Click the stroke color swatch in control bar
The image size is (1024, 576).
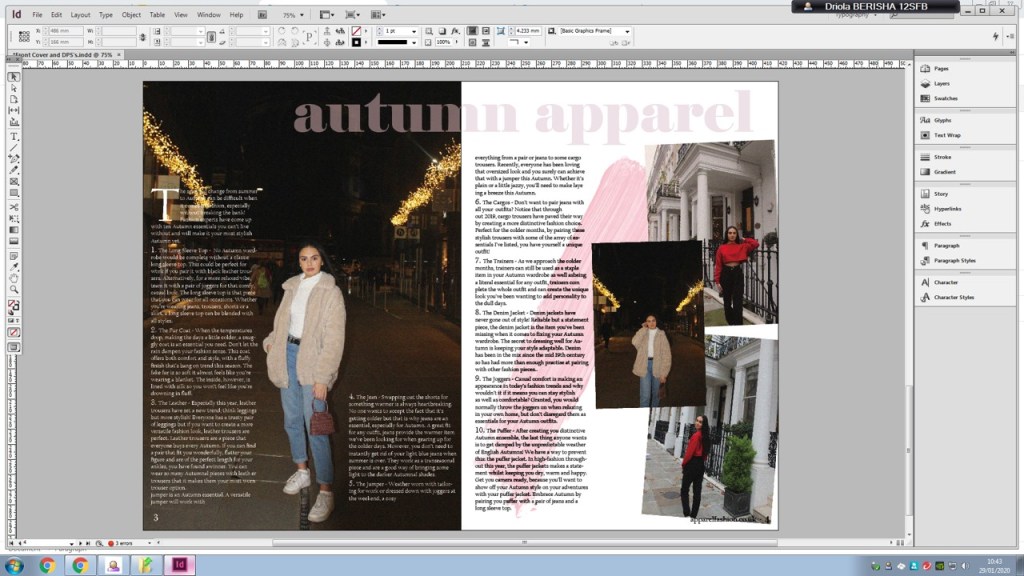coord(357,43)
